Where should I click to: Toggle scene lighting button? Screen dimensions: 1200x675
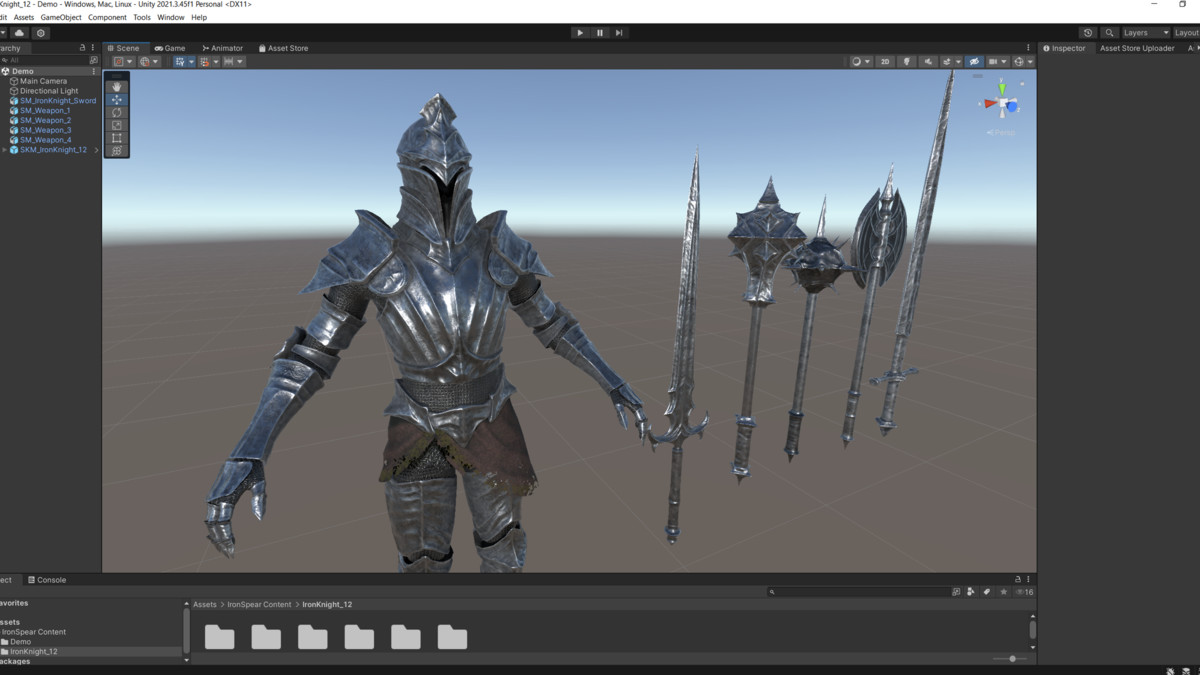click(x=907, y=62)
